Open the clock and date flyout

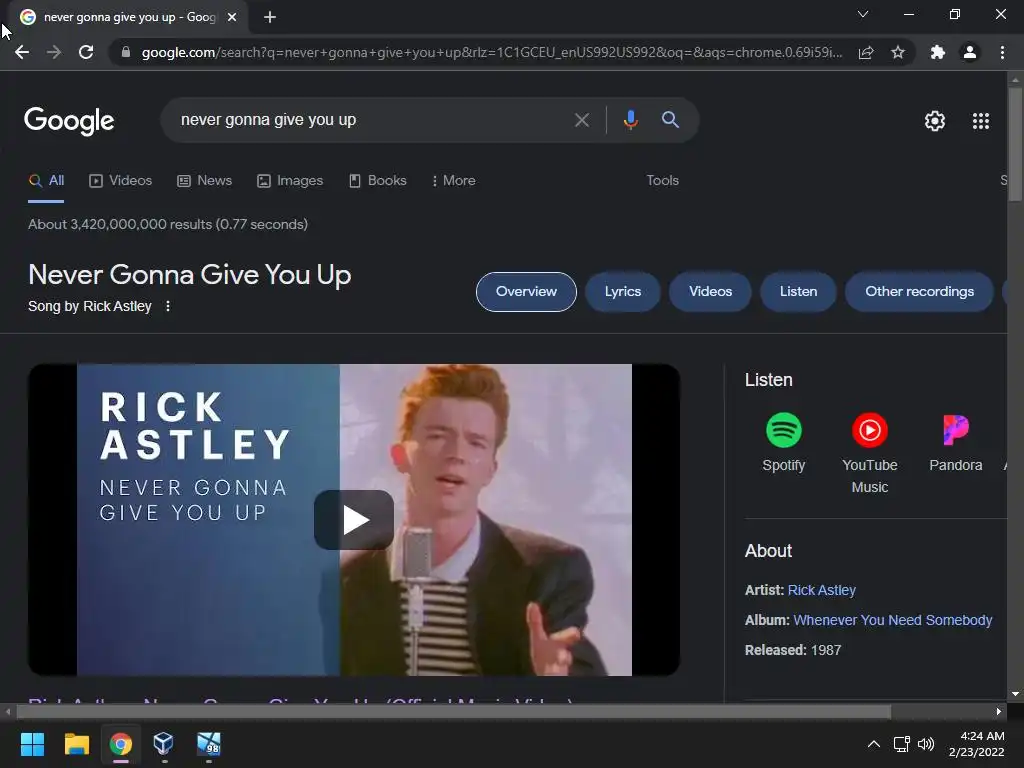[976, 744]
